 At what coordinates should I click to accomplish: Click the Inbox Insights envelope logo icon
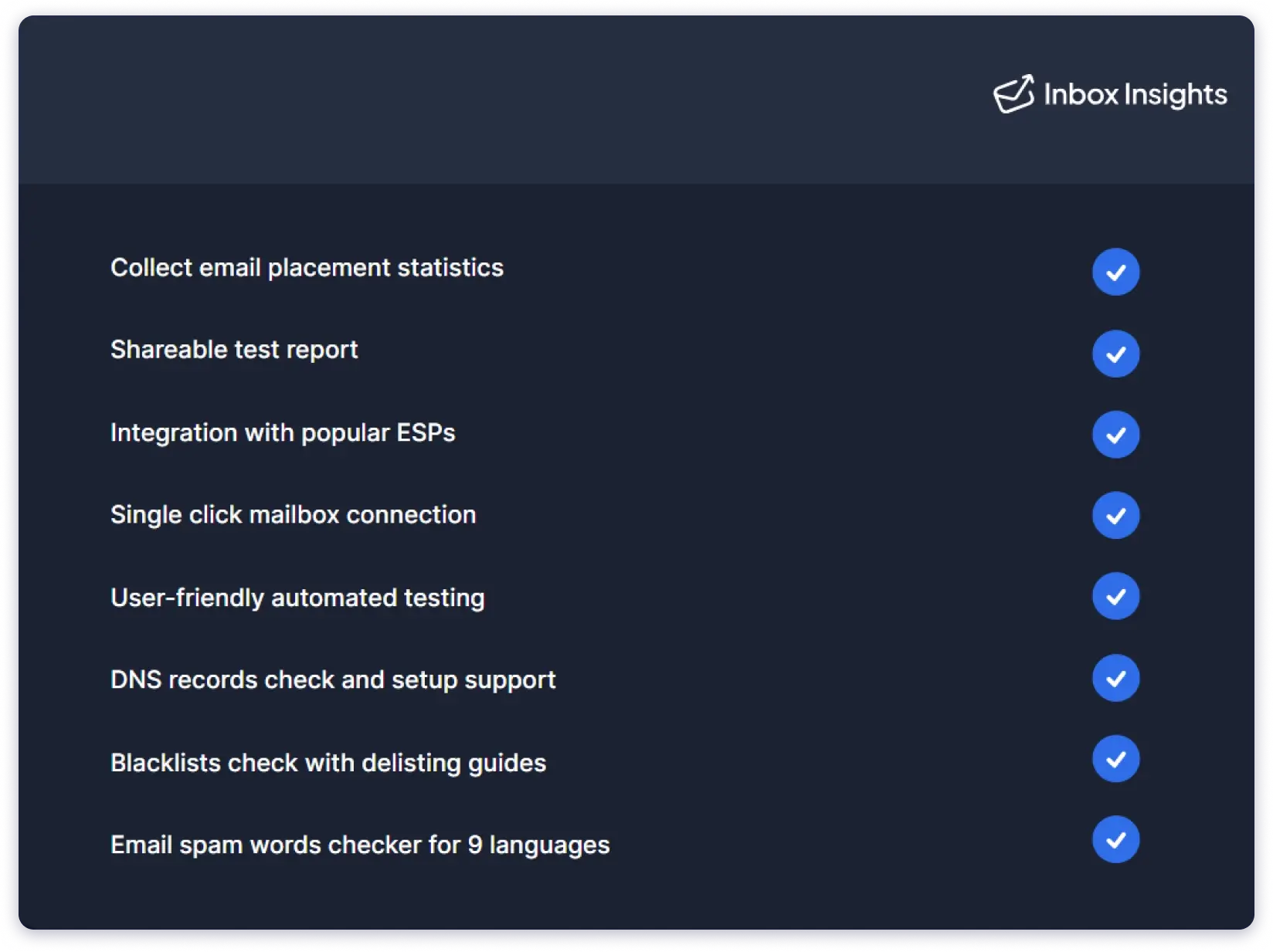(1013, 95)
